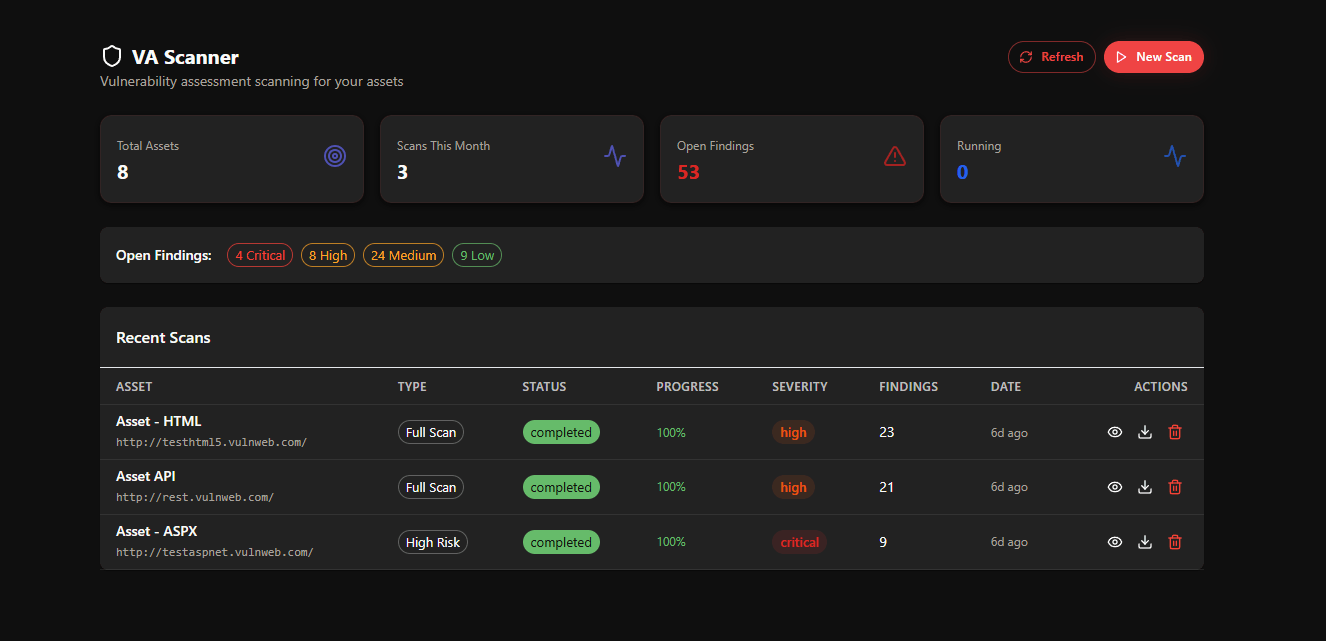
Task: Open the Open Findings total 53
Action: (688, 172)
